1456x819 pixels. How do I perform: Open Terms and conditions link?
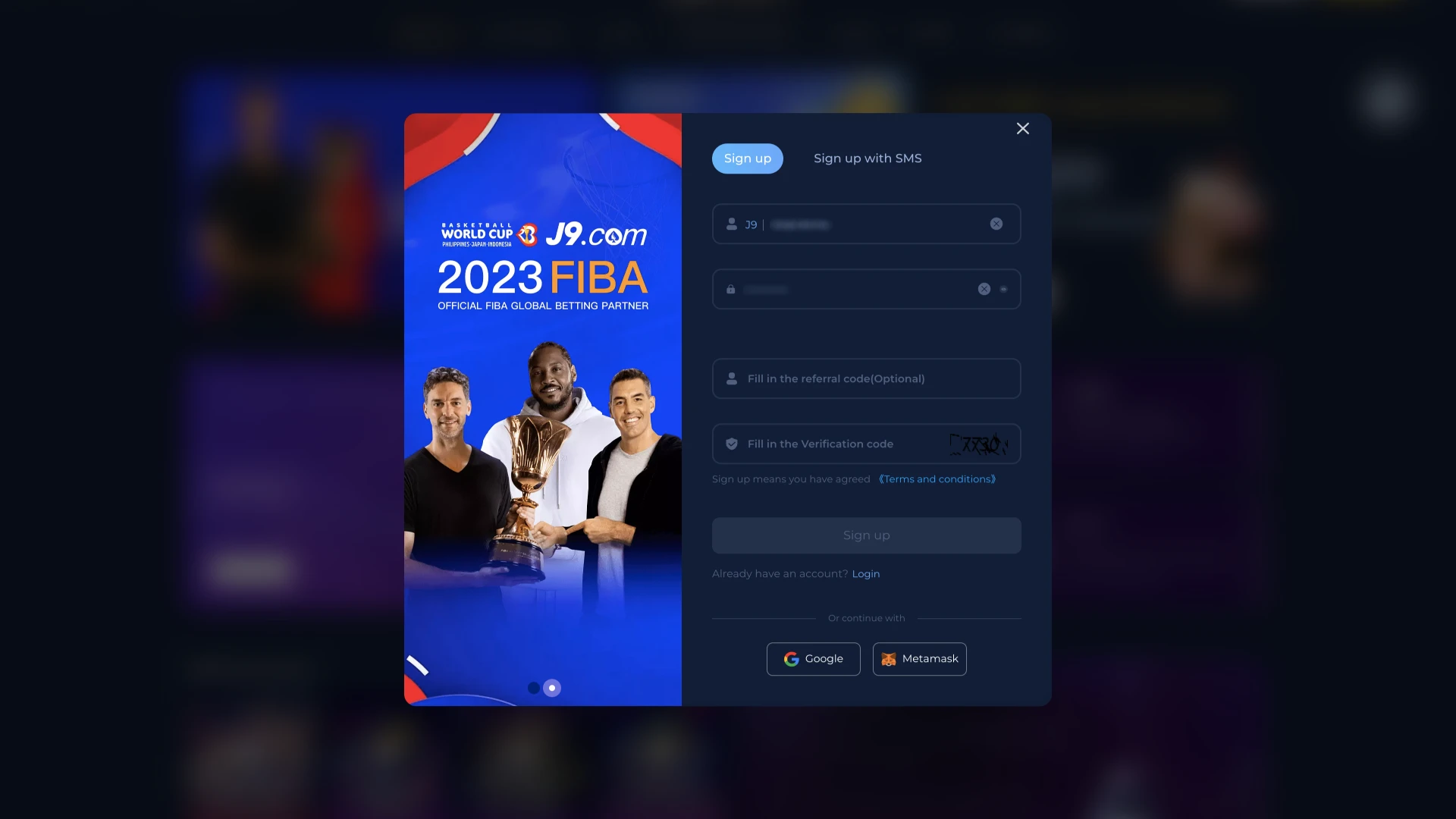click(x=935, y=479)
